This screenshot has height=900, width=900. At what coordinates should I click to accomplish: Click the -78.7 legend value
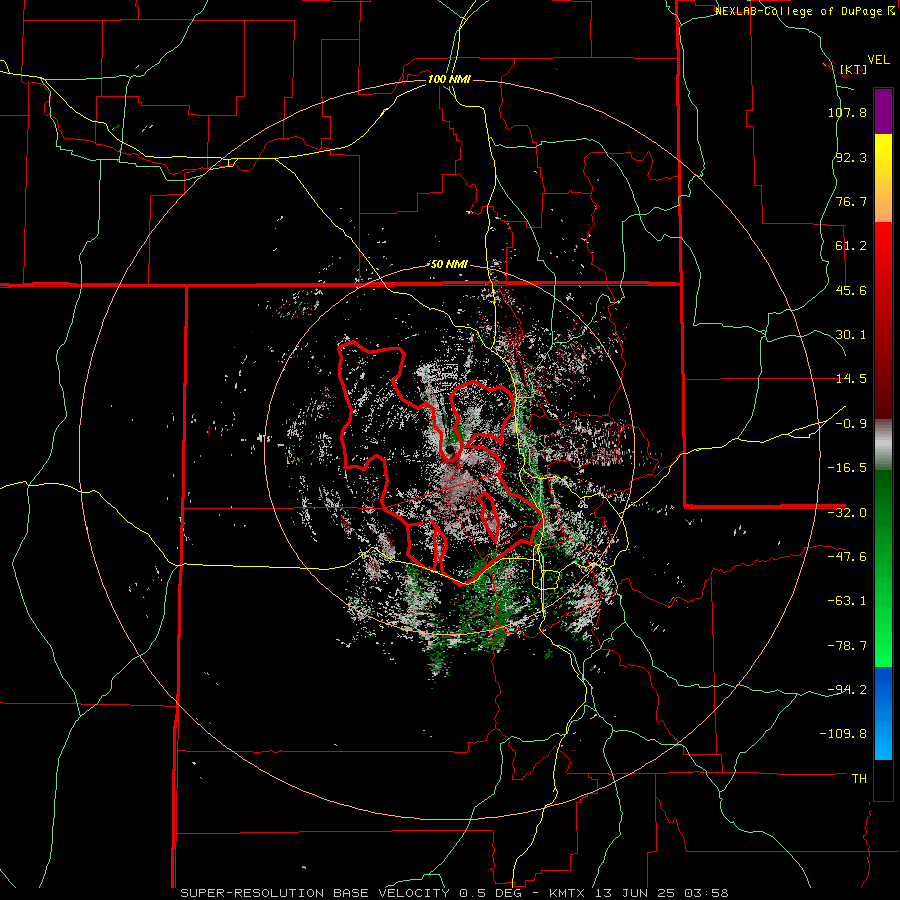pos(847,646)
